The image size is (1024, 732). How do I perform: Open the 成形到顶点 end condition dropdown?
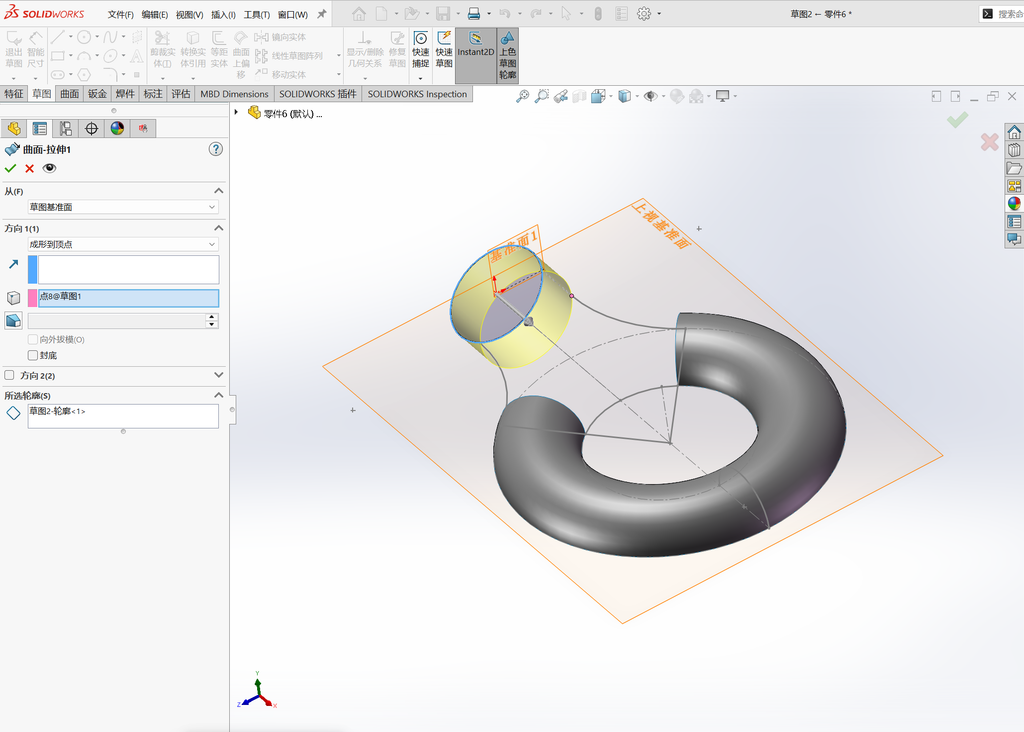pyautogui.click(x=123, y=244)
